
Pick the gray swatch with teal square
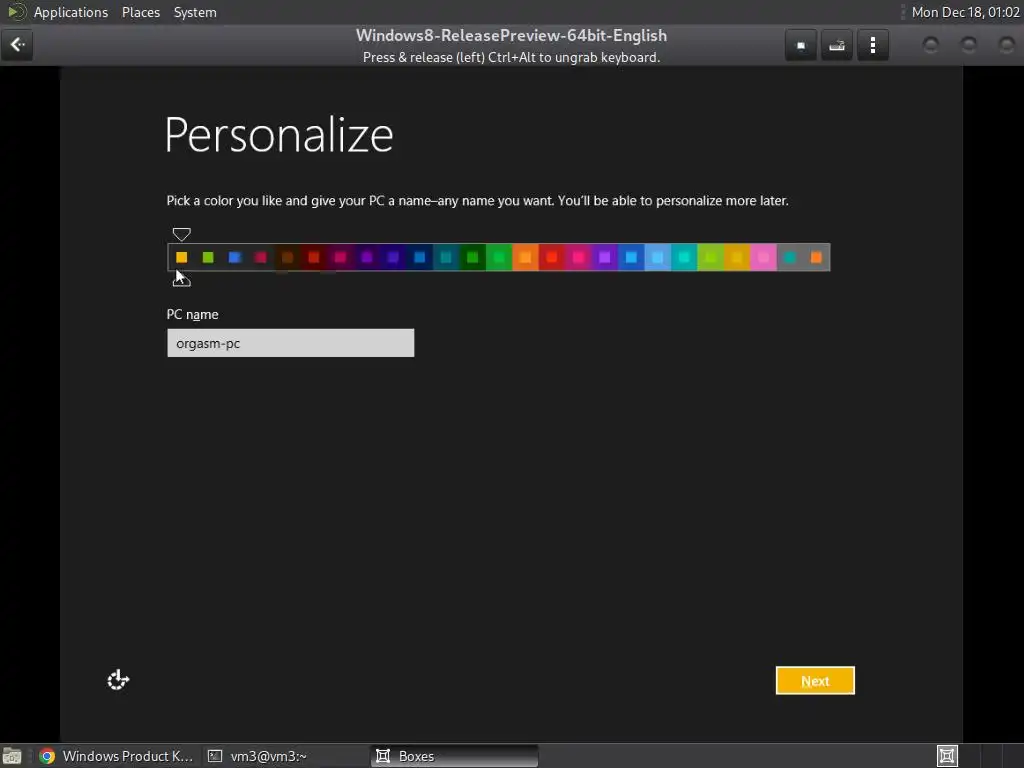(790, 257)
